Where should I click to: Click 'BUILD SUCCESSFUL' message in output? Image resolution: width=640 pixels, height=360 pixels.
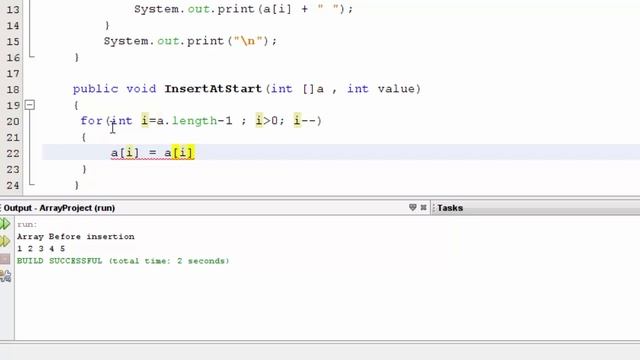pos(60,261)
